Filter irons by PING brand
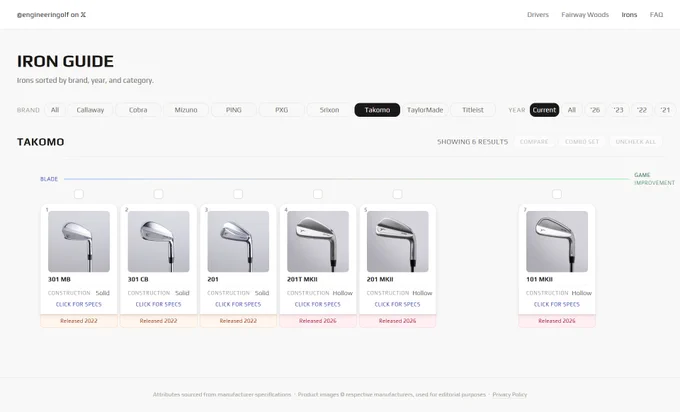 pos(234,110)
